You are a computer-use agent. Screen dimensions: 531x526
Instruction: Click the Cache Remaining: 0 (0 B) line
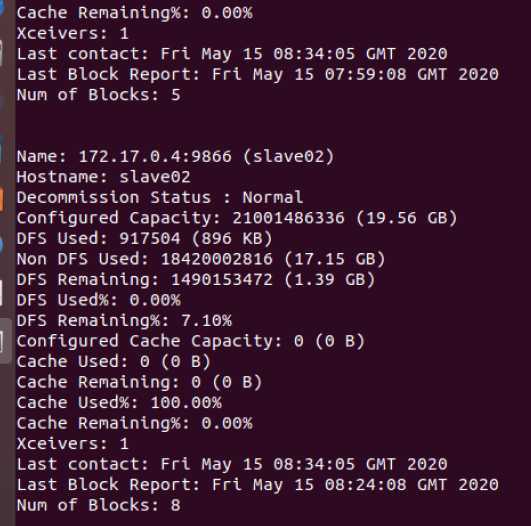[x=140, y=382]
